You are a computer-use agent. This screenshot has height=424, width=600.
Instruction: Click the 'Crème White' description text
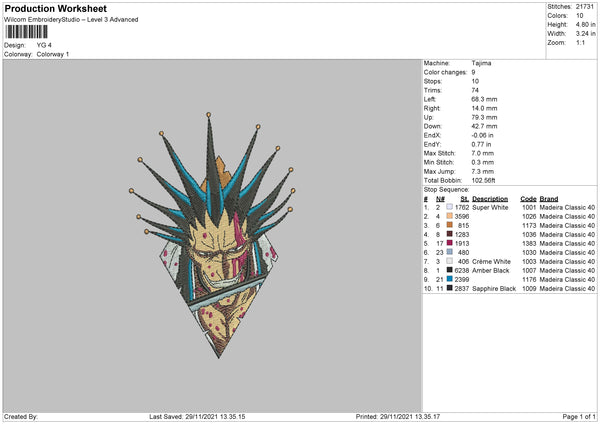491,261
